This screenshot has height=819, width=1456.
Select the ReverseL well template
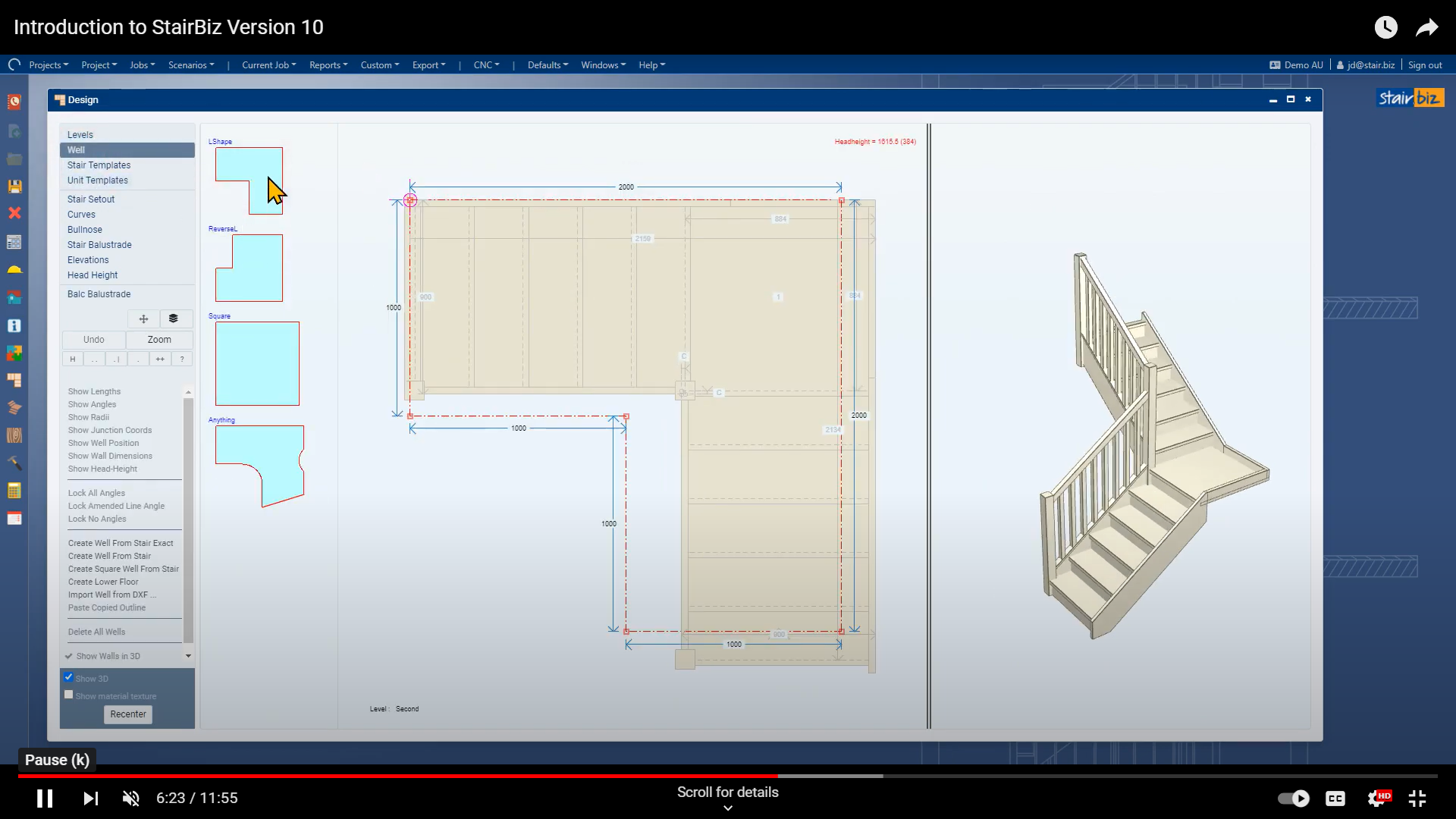[x=249, y=268]
